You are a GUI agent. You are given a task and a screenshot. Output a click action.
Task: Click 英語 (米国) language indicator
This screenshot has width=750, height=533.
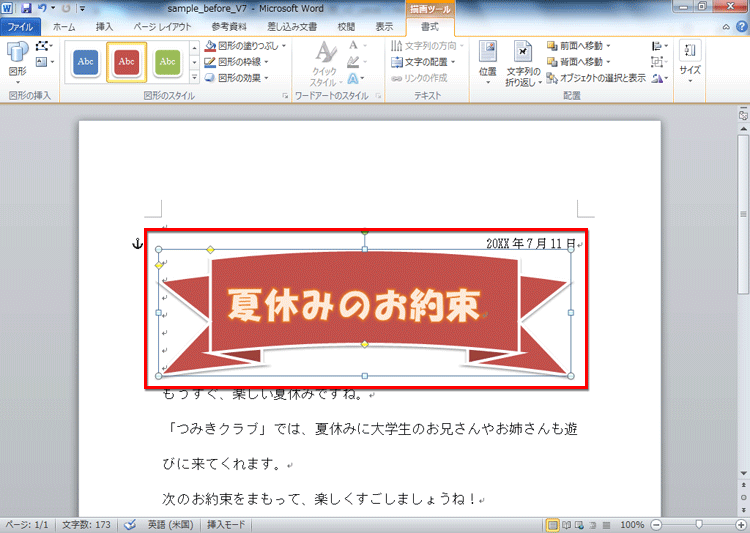pos(170,525)
